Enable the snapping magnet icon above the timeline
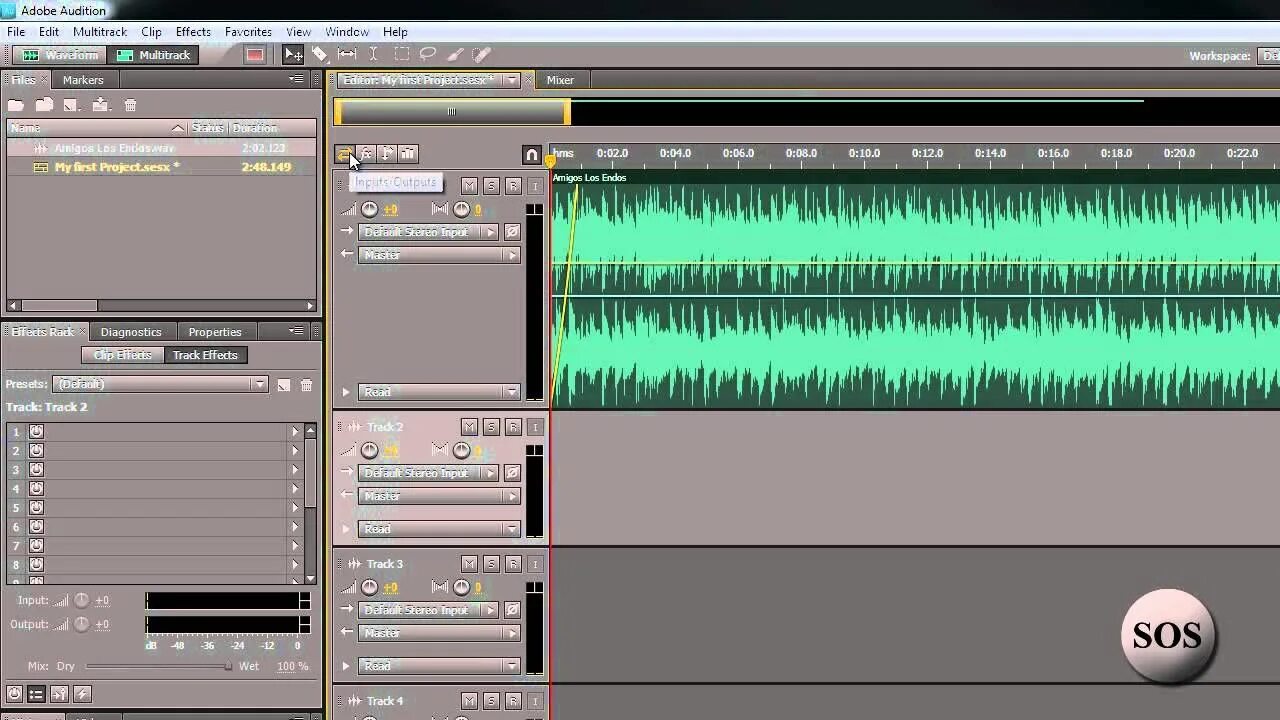Viewport: 1280px width, 720px height. click(532, 154)
